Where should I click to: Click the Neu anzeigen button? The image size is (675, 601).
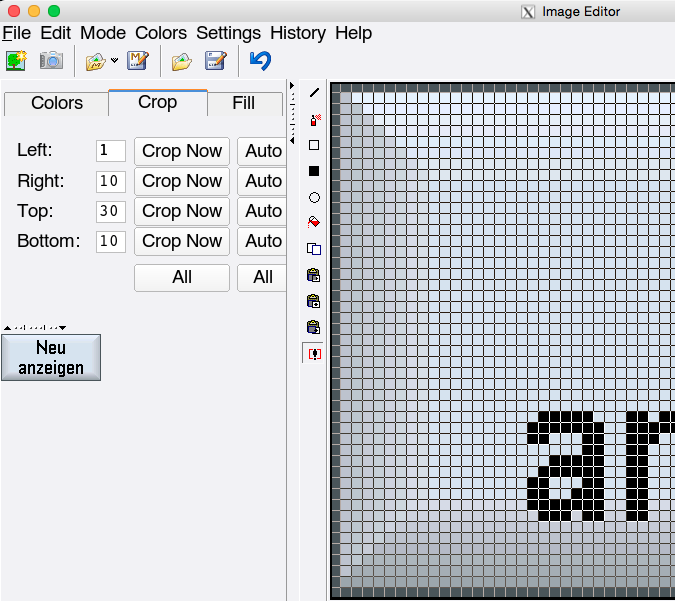tap(51, 357)
